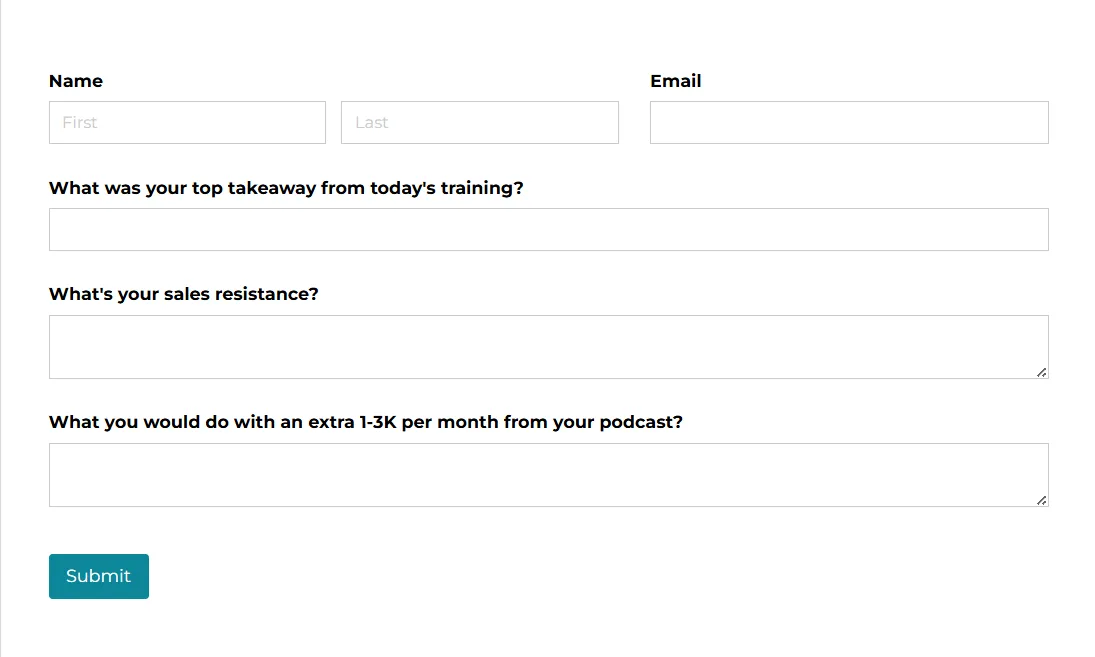Screen dimensions: 1095x657
Task: Click the bold Name label
Action: point(76,81)
